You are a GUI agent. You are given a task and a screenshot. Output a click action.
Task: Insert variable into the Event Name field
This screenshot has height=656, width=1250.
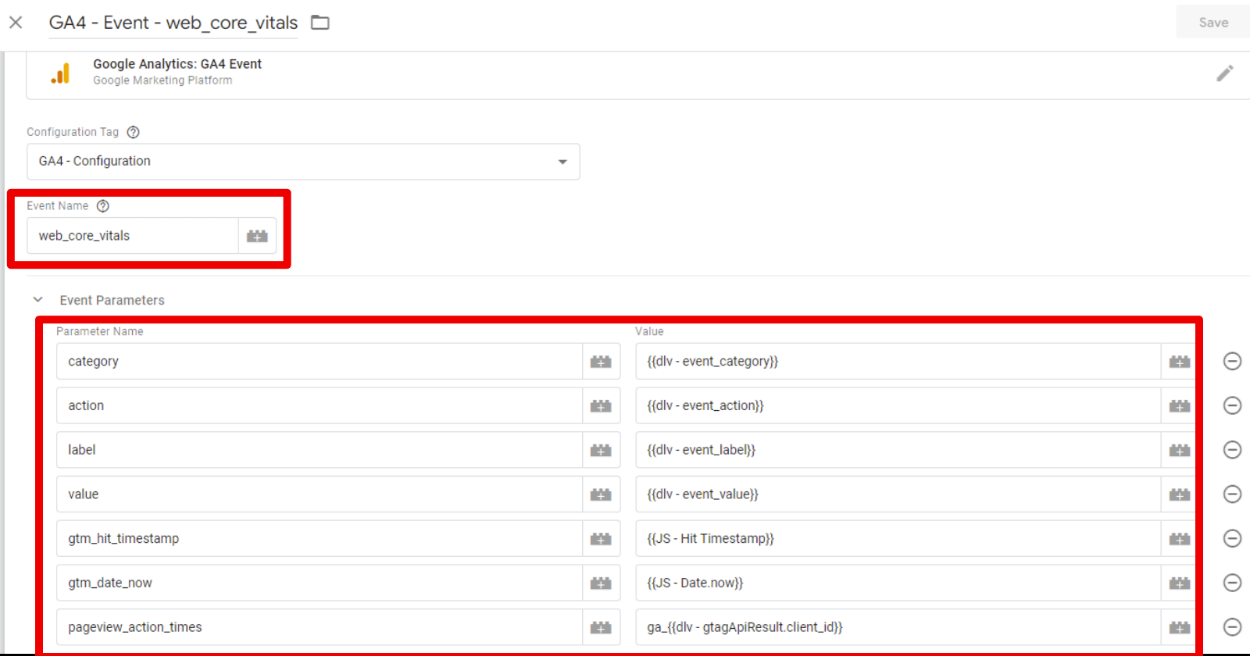coord(258,236)
